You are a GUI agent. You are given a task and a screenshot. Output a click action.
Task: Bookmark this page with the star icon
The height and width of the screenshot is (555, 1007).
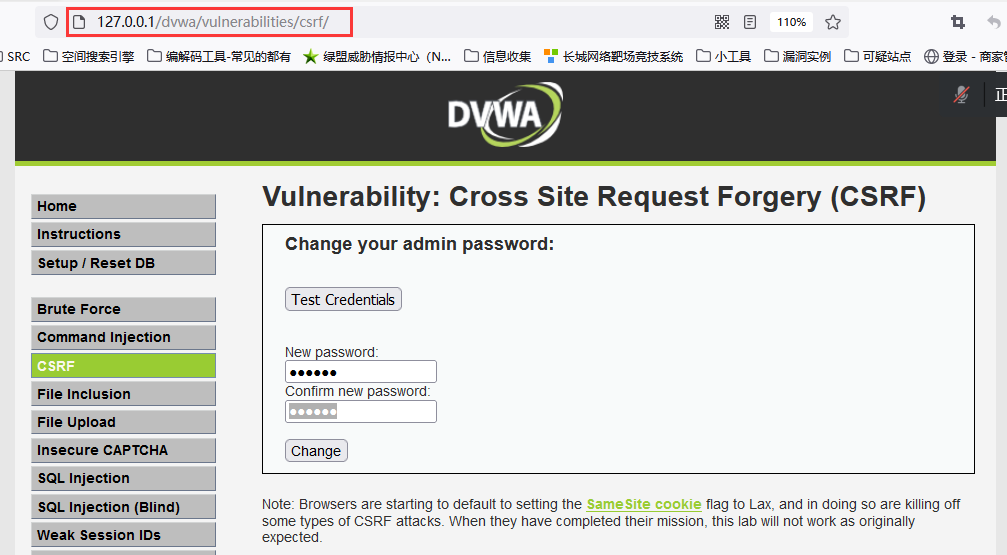833,22
